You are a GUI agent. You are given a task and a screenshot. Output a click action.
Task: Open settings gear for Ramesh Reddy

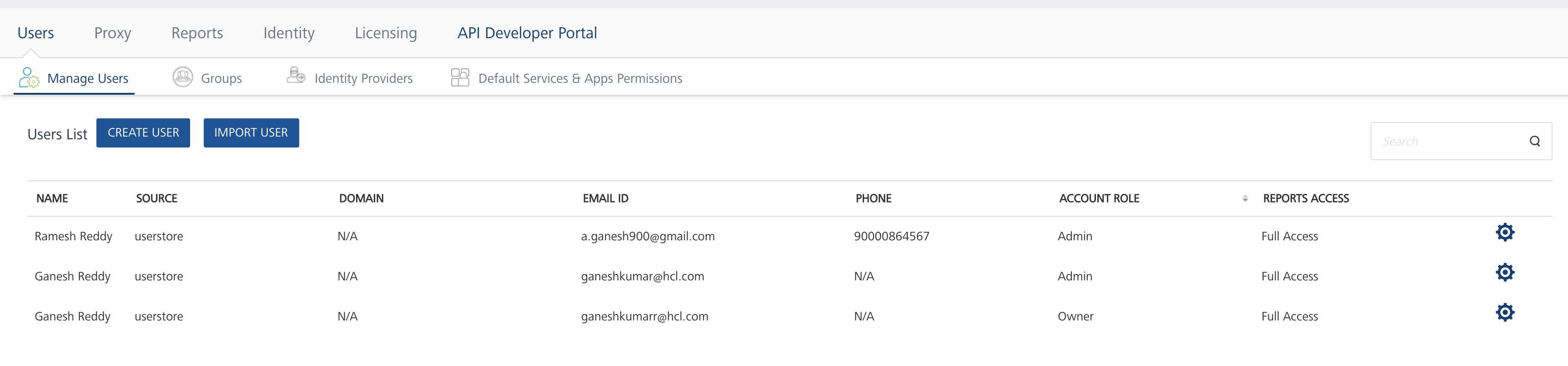pos(1505,233)
